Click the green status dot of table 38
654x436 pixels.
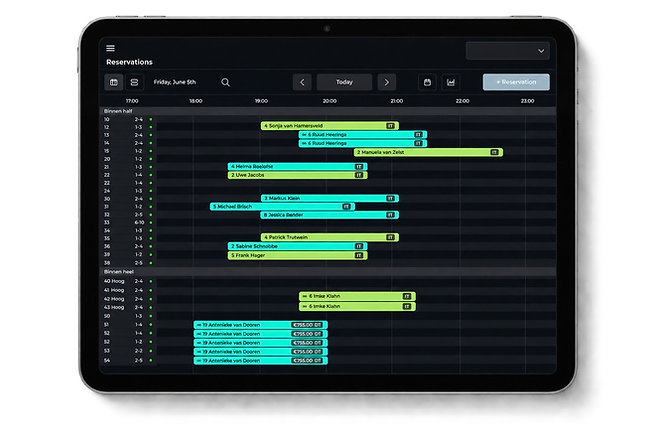click(151, 263)
